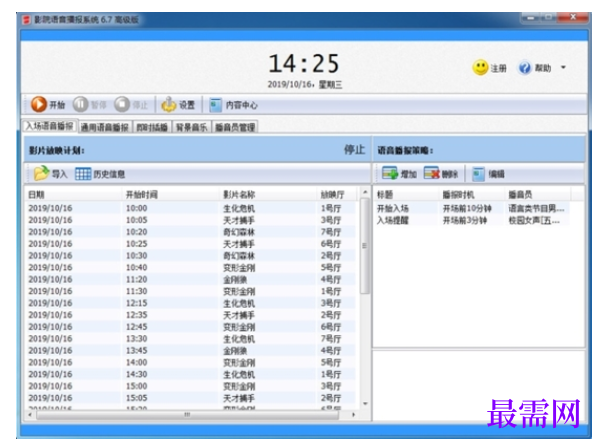Click the 暂停 (Pause) toolbar icon
The image size is (599, 445).
pos(80,104)
